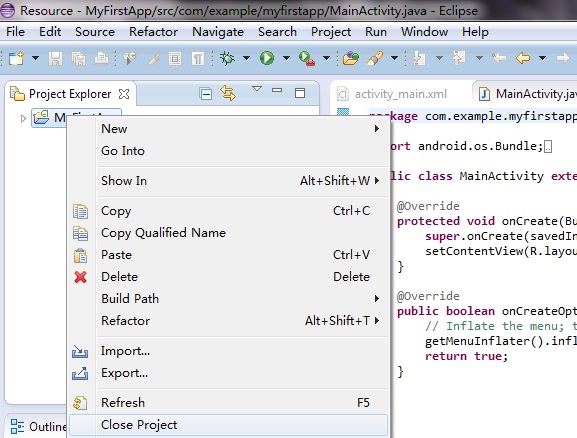Toggle Link with Editor in Project Explorer
Screen dimensions: 577x438
pos(228,93)
